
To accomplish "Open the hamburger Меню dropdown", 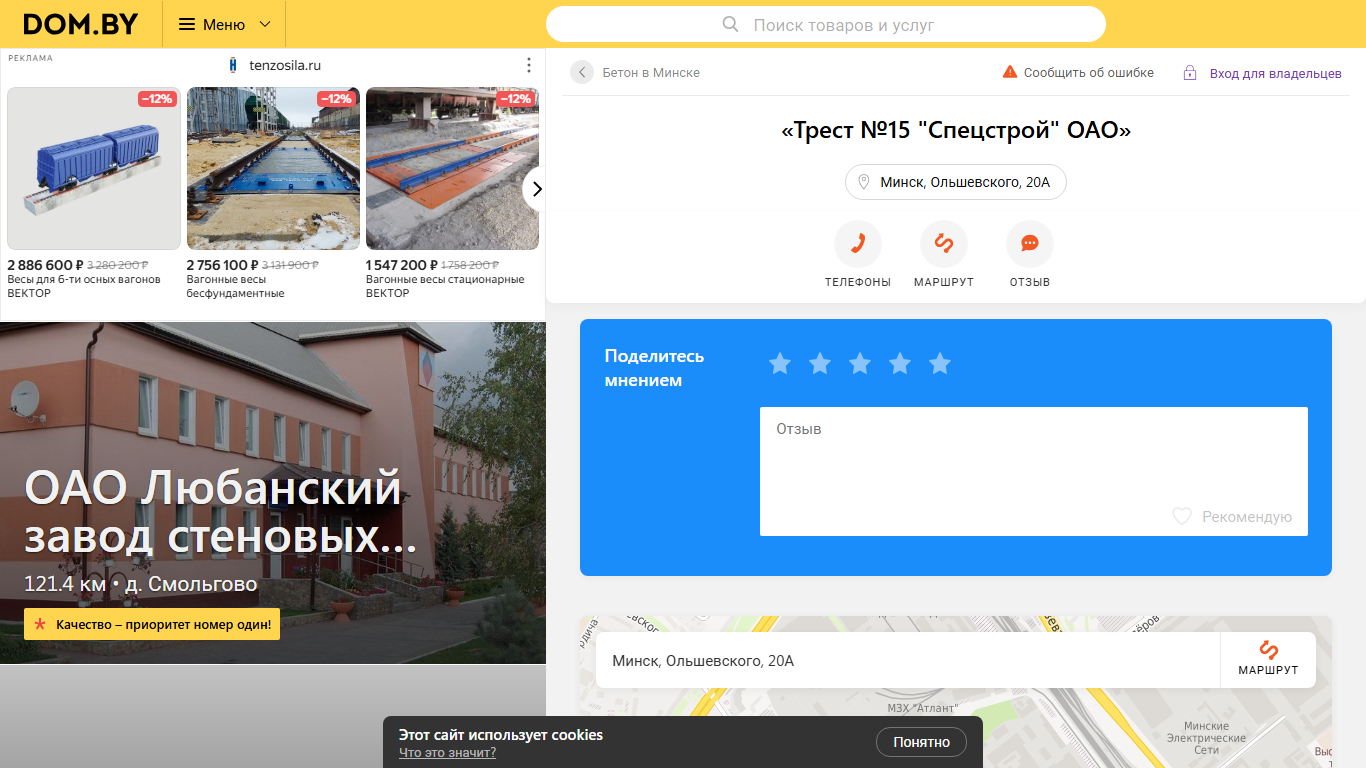I will (224, 24).
